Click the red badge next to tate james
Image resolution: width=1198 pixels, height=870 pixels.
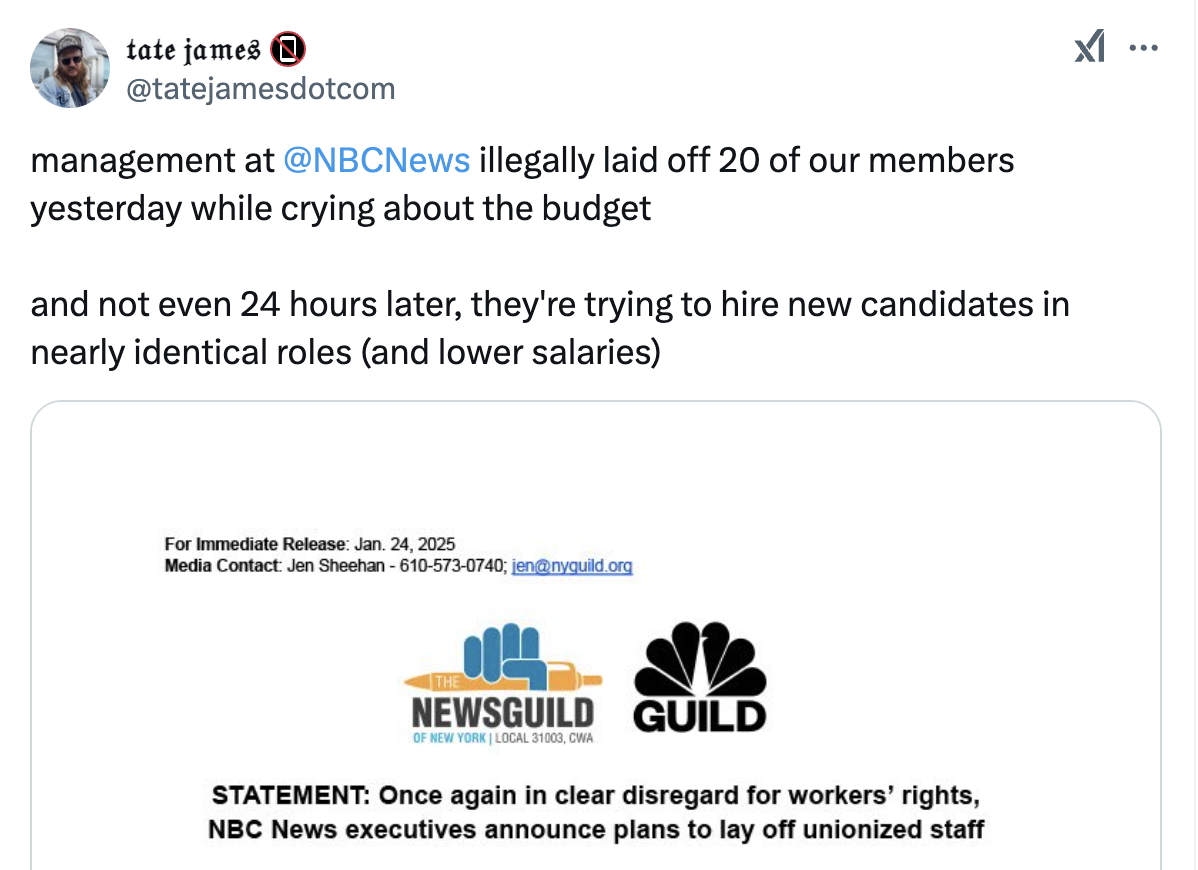(x=288, y=48)
